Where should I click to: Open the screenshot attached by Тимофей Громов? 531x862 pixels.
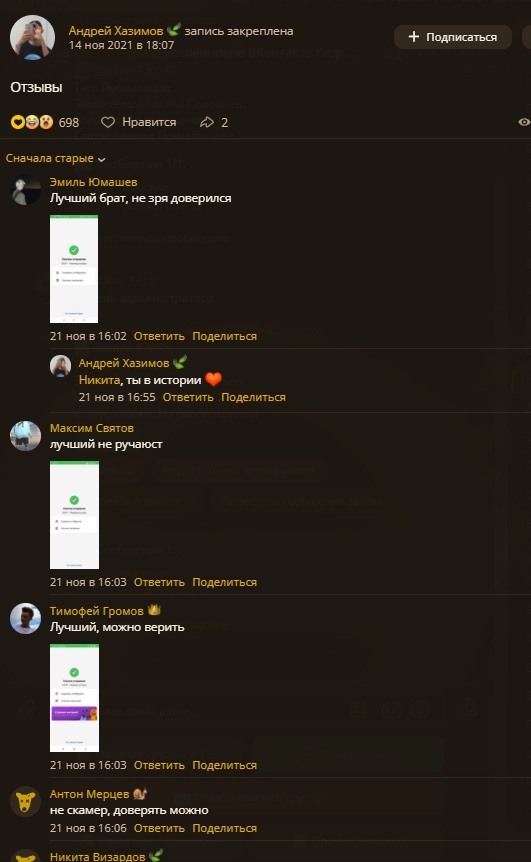[x=74, y=698]
